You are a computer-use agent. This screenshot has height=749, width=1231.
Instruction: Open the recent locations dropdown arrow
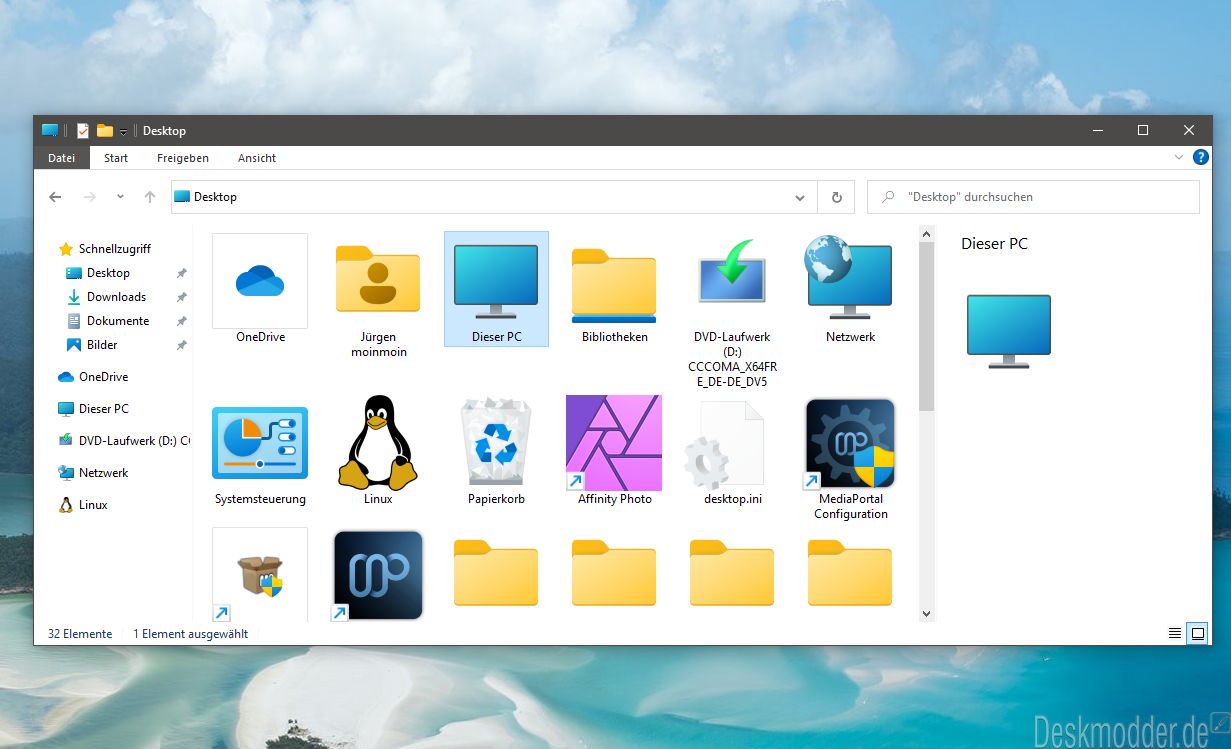120,197
